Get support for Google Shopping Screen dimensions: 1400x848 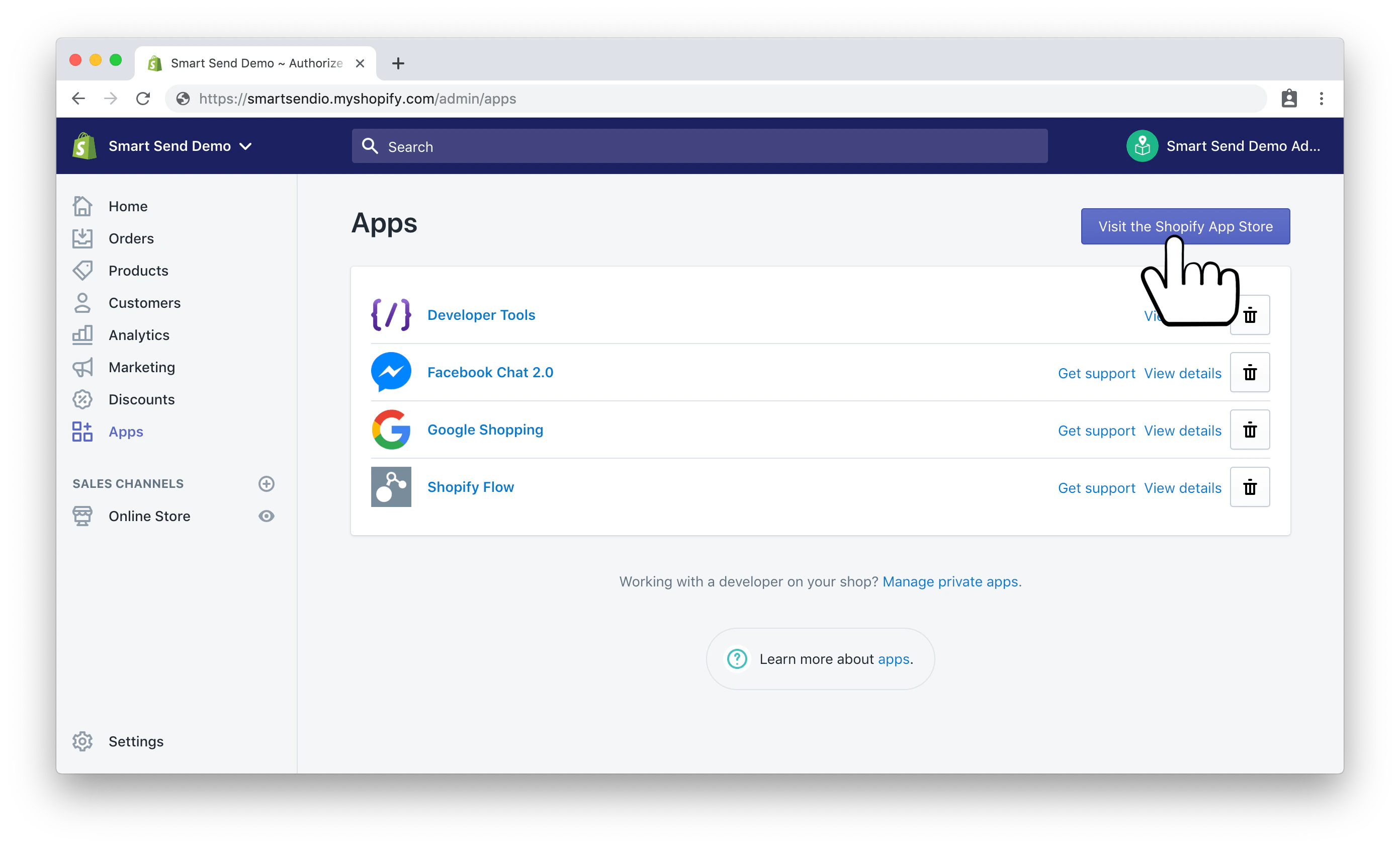1097,431
